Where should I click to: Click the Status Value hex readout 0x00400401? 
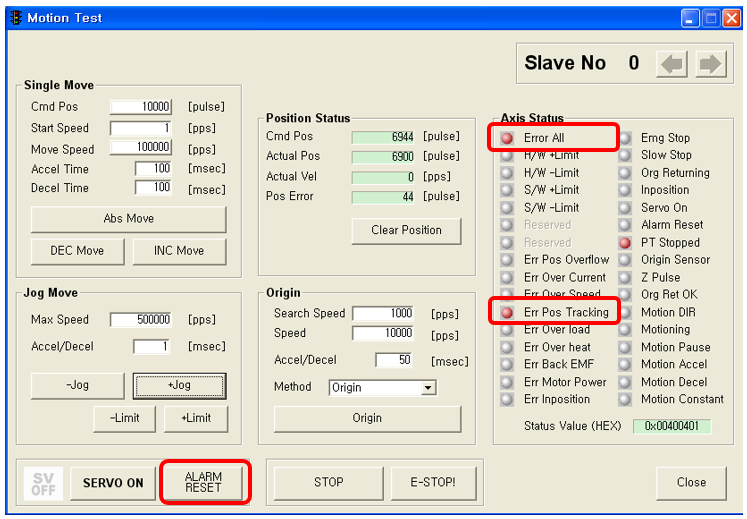tap(672, 426)
